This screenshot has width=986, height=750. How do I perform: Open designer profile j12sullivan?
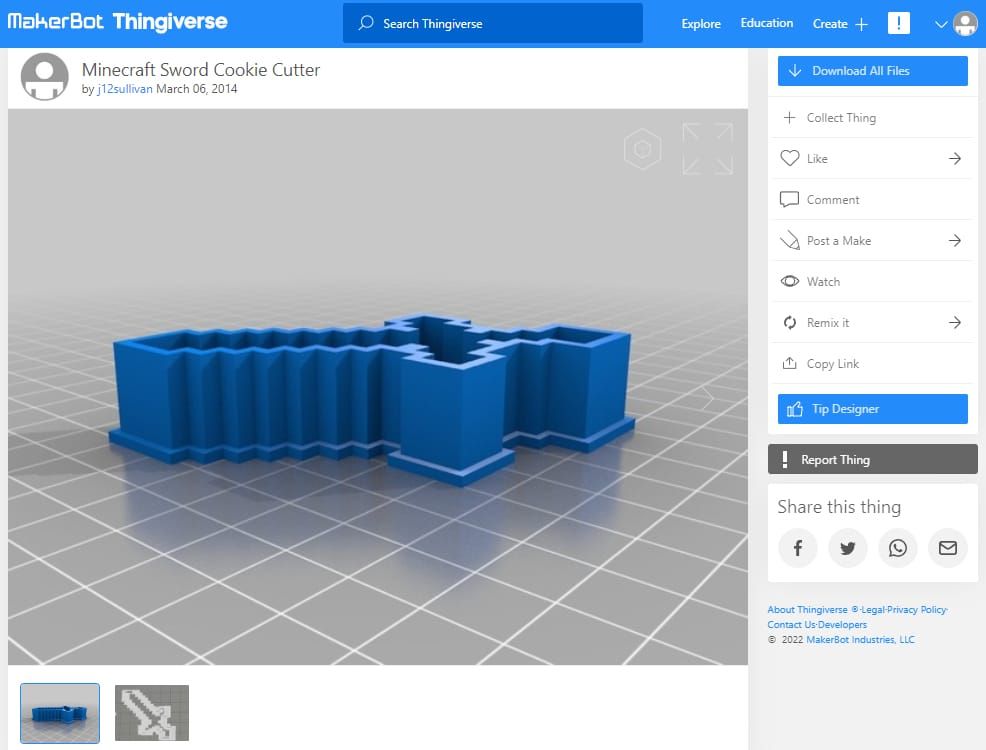pyautogui.click(x=125, y=89)
